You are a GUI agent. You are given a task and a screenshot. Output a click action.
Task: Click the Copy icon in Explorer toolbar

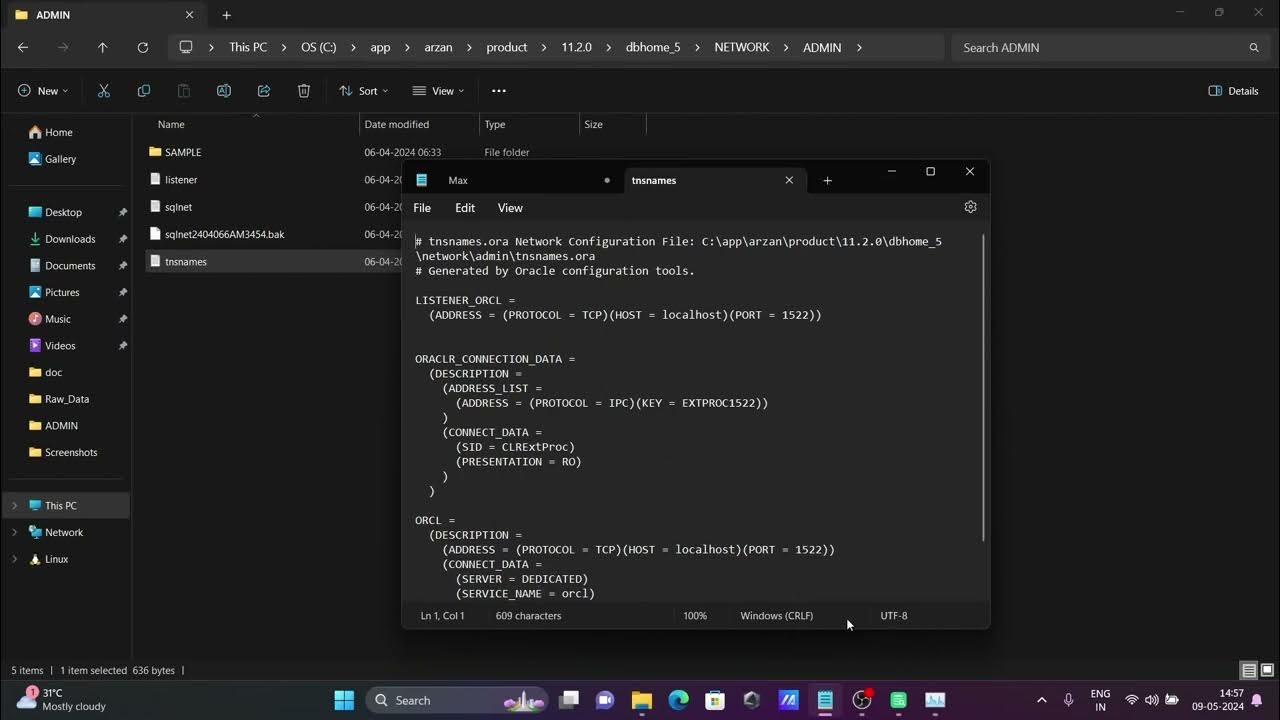(x=144, y=91)
